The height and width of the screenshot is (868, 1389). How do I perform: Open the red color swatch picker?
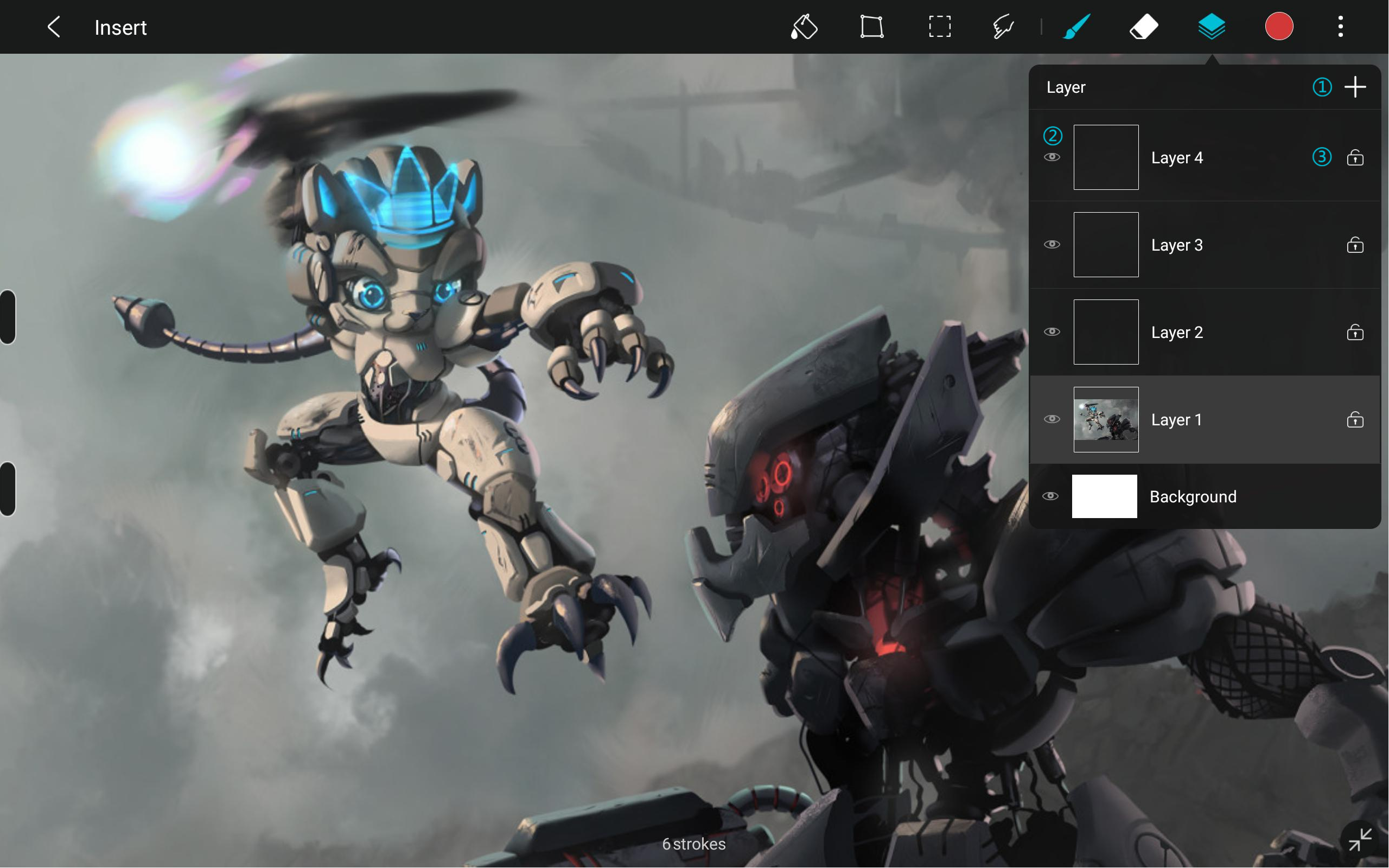[1279, 27]
